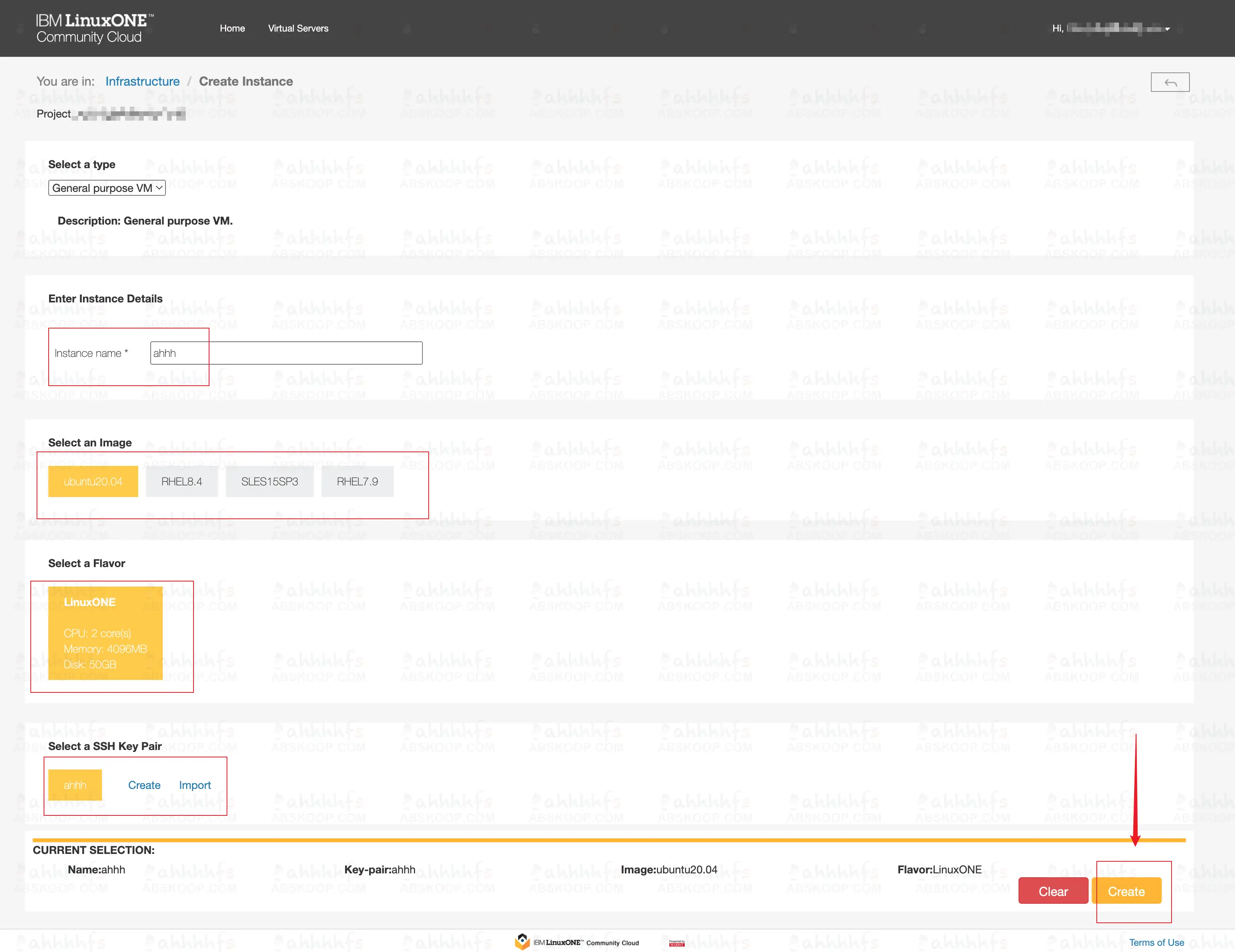Select the ahhh SSH key pair
Screen dimensions: 1235x952
(x=75, y=785)
